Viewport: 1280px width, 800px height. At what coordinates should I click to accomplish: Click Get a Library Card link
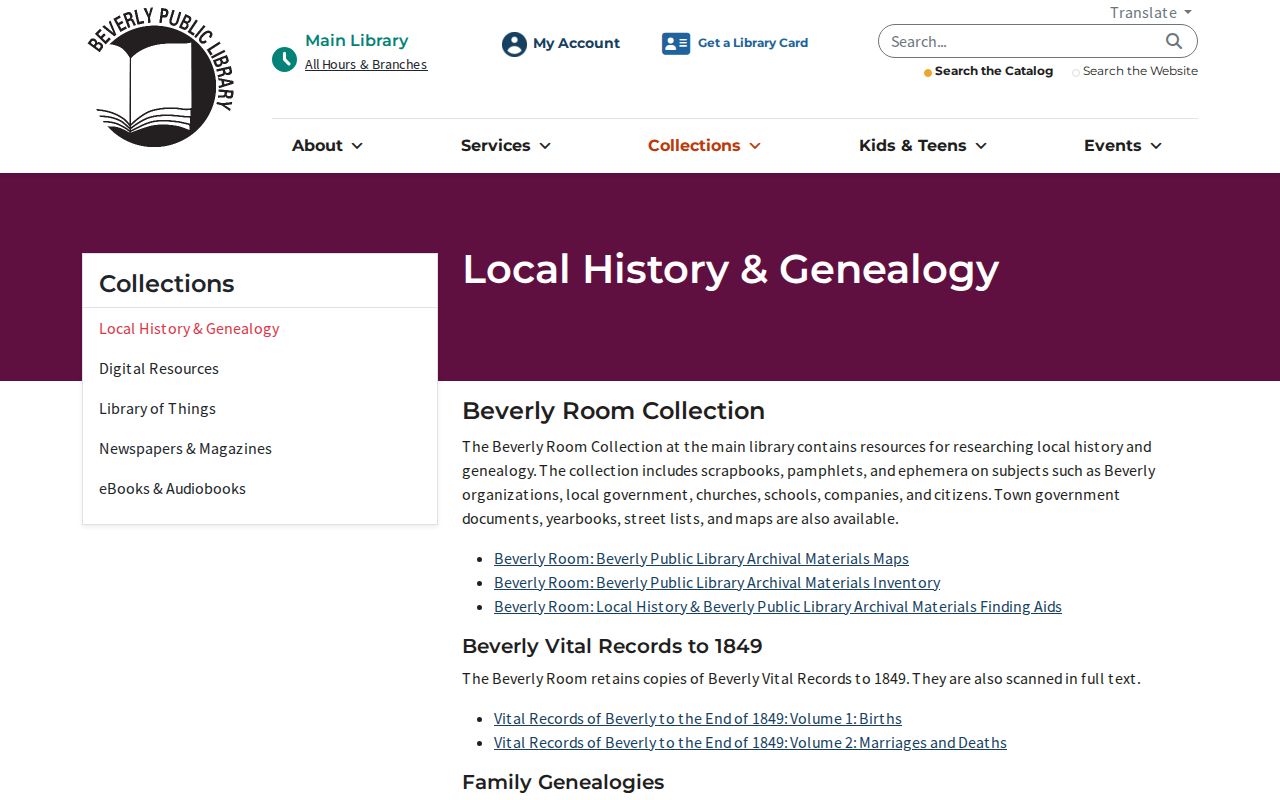point(753,43)
